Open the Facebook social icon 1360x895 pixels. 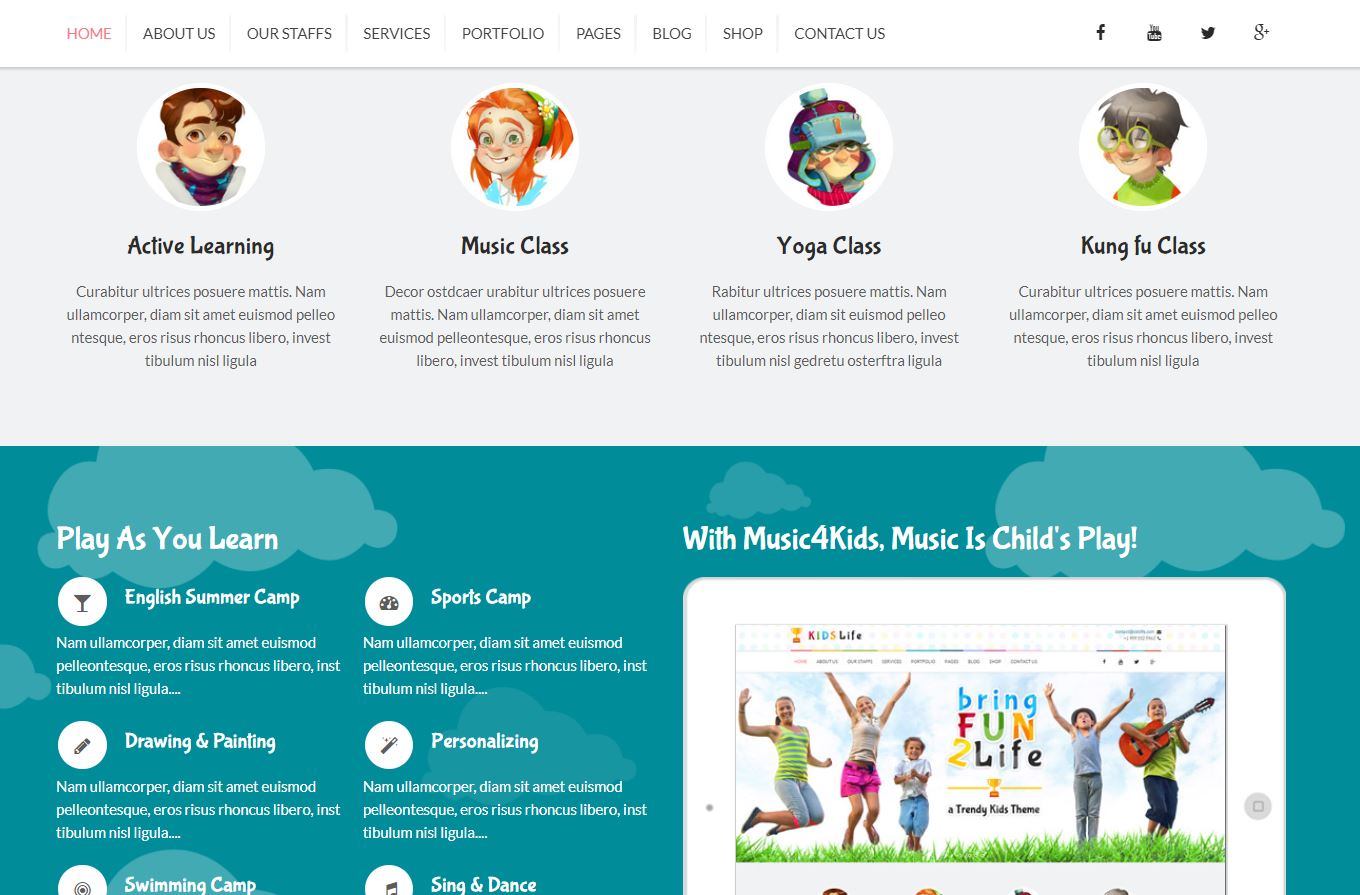[1100, 33]
